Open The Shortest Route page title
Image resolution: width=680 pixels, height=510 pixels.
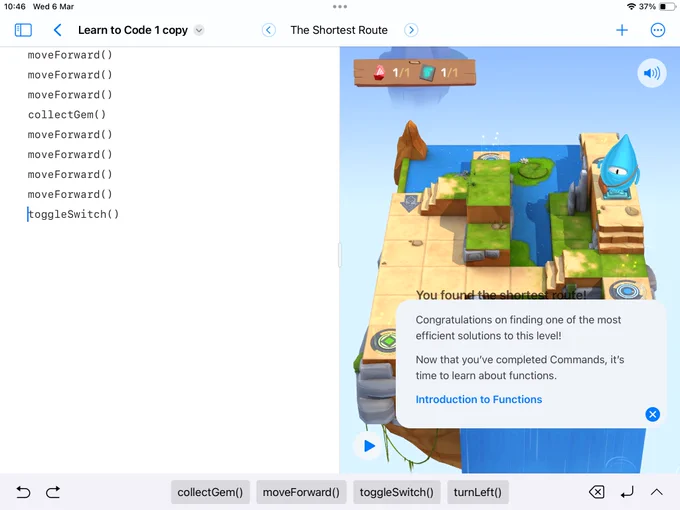click(339, 30)
